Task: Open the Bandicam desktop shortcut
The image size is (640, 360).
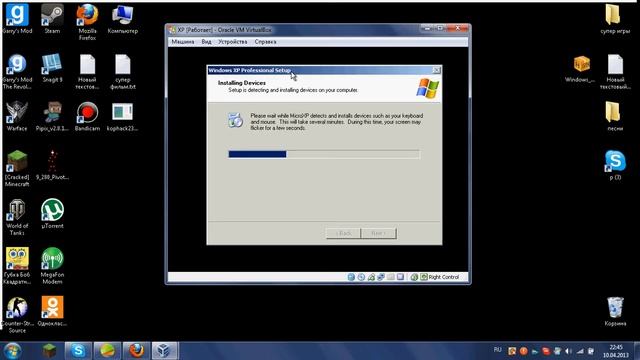Action: pos(87,116)
